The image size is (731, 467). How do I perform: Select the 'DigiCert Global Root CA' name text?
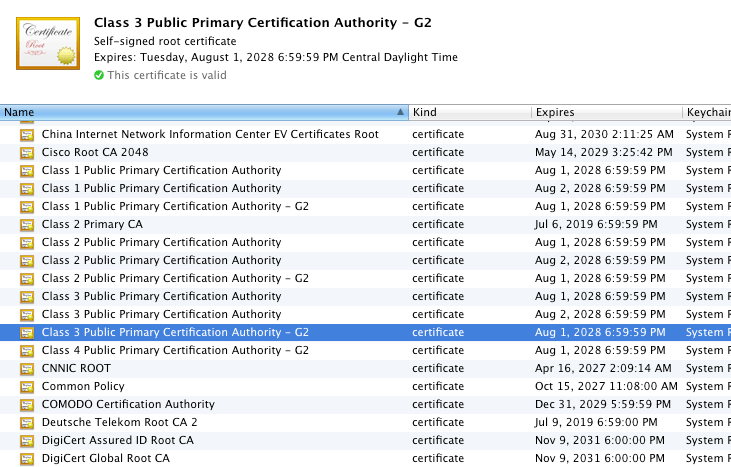(x=106, y=458)
